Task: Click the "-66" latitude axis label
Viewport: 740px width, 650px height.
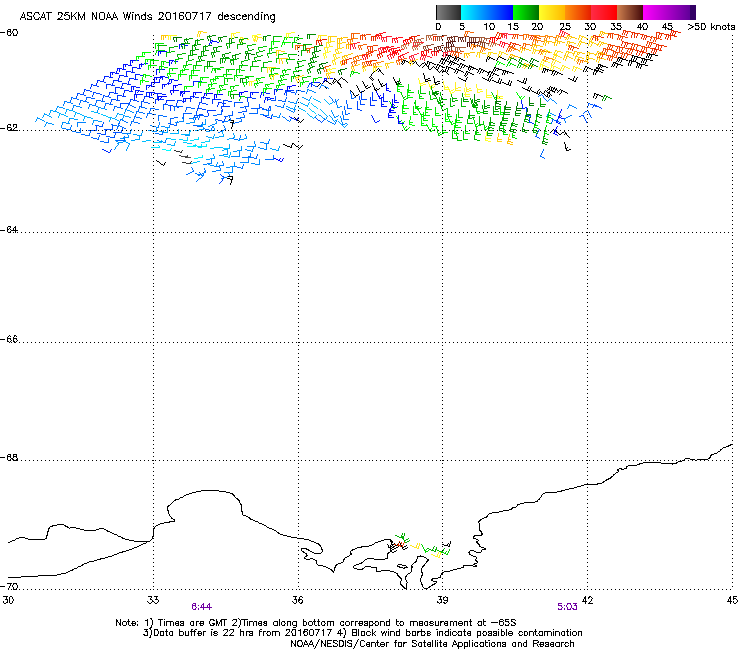Action: [9, 340]
